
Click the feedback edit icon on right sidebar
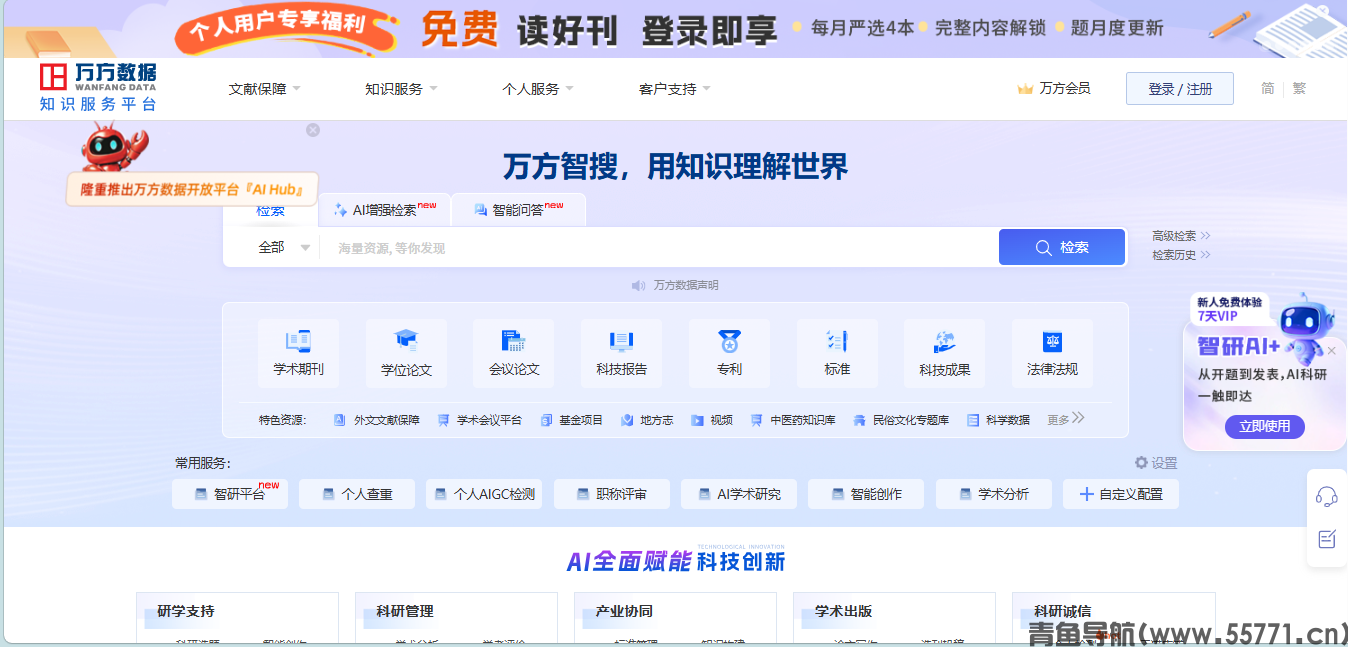[x=1327, y=539]
